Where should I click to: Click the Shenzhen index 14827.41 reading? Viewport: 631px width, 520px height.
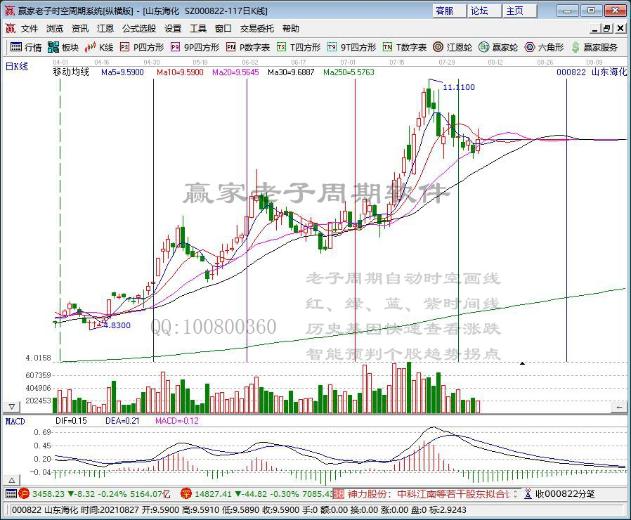pyautogui.click(x=213, y=493)
